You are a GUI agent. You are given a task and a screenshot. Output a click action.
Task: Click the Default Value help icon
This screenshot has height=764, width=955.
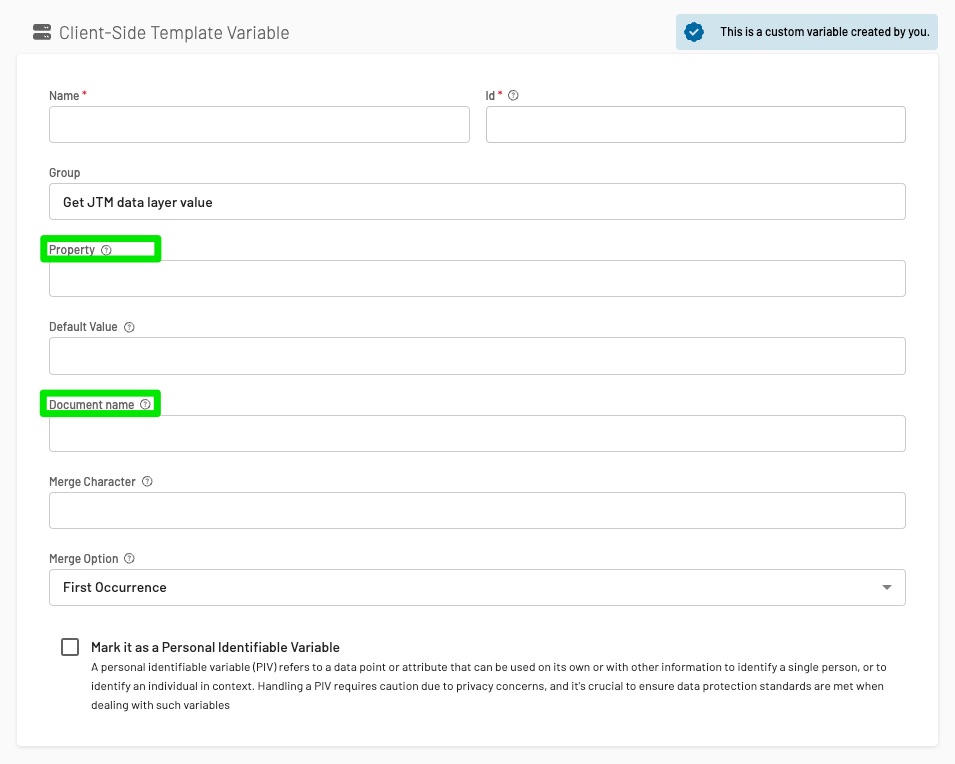tap(129, 327)
